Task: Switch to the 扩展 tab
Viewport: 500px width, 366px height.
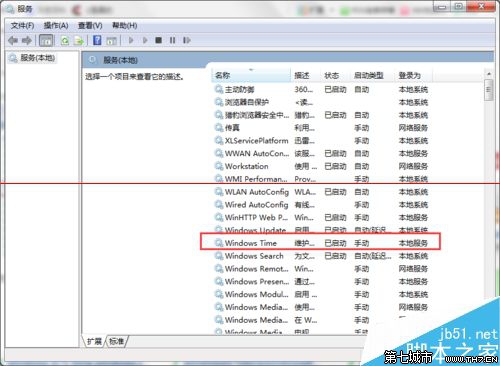Action: (x=94, y=341)
